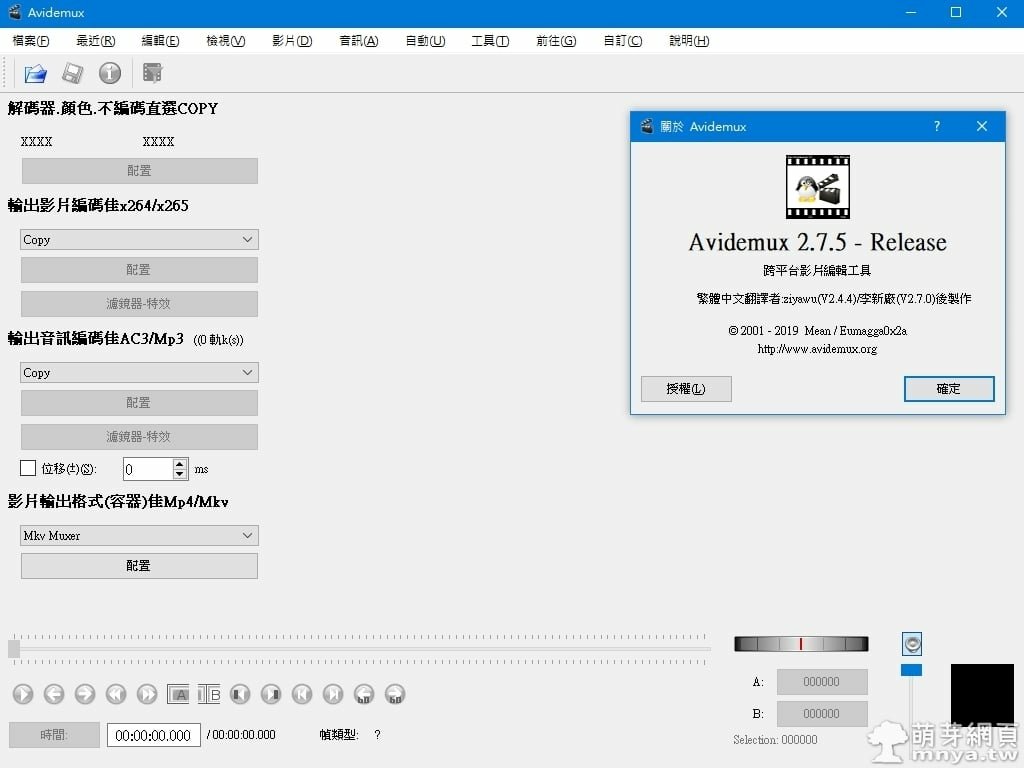Enable the 位移 audio shift checkbox

click(x=28, y=468)
